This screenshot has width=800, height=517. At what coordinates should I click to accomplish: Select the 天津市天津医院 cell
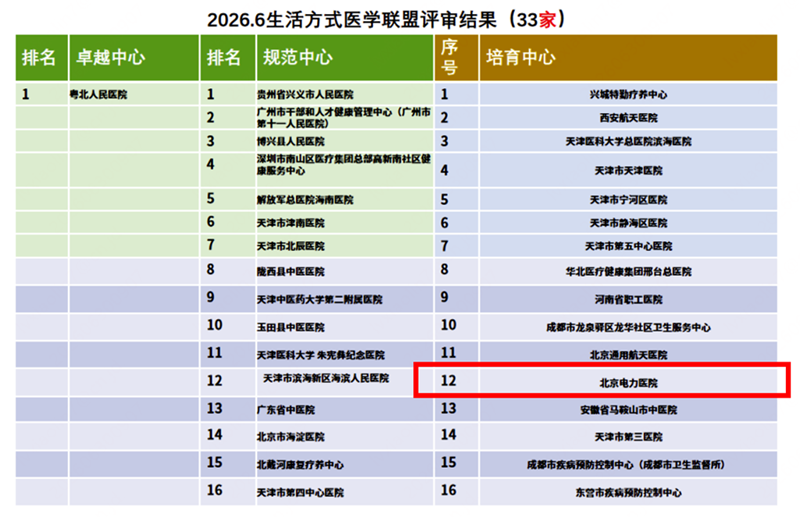tap(628, 170)
